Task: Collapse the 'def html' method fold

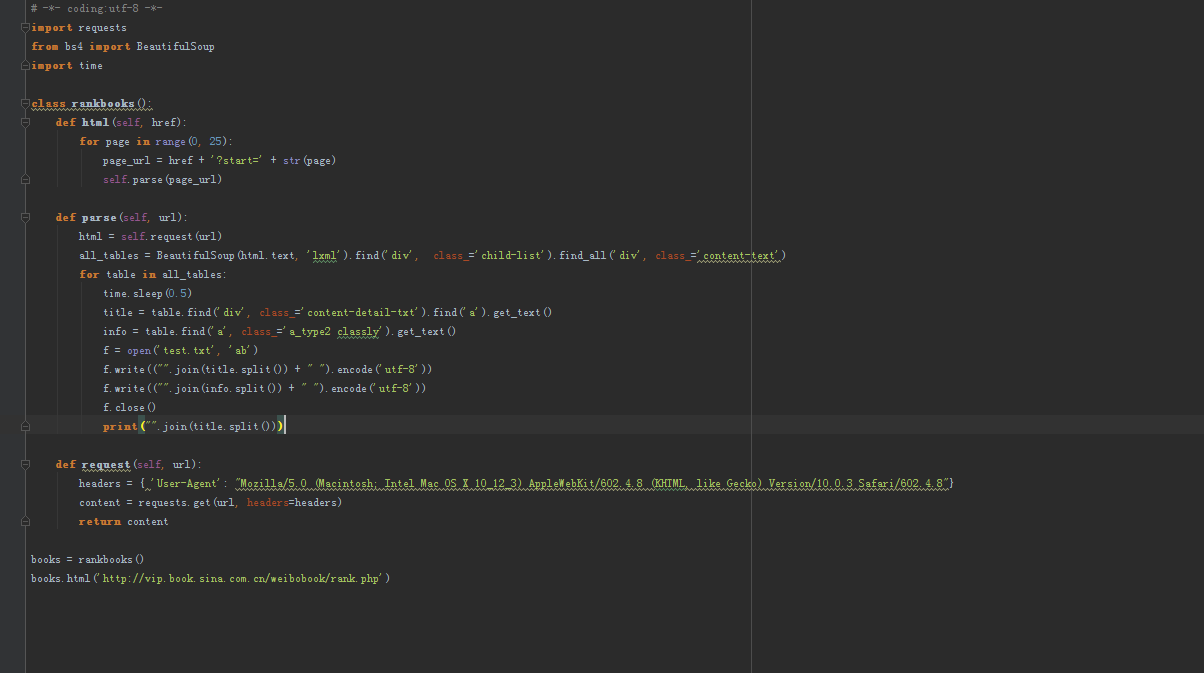Action: click(x=26, y=122)
